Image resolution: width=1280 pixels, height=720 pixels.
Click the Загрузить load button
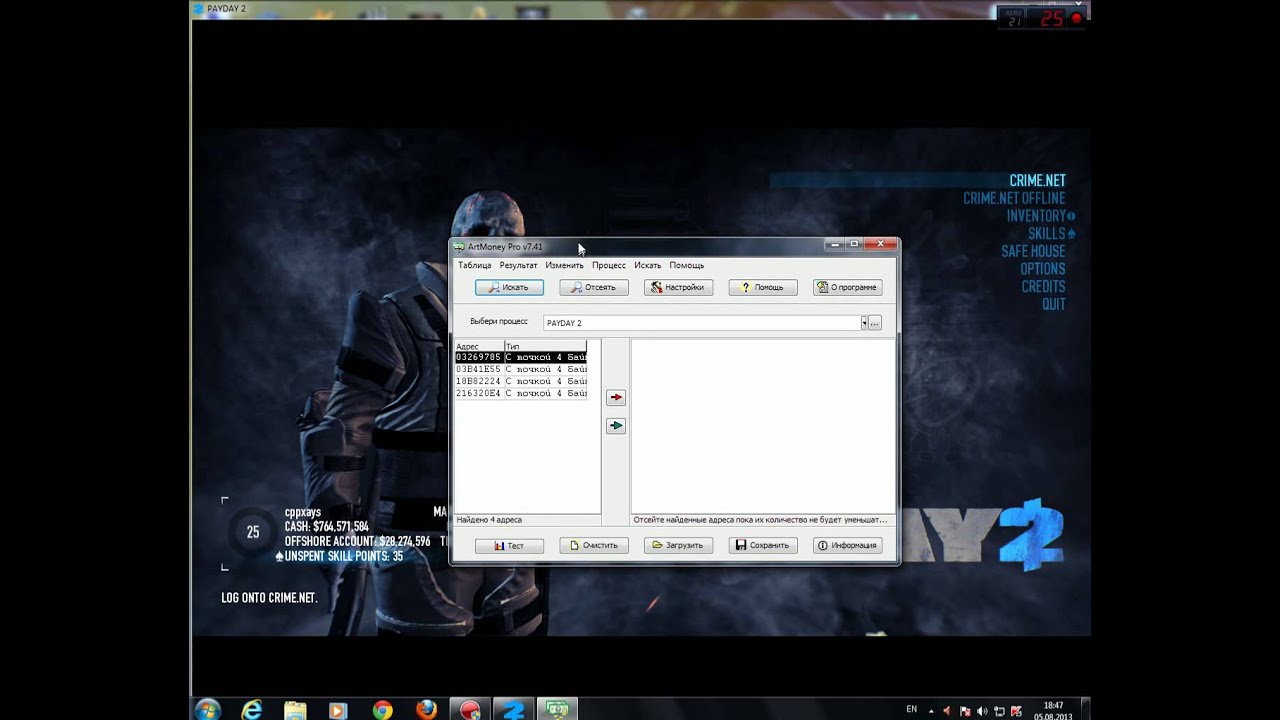click(x=678, y=545)
